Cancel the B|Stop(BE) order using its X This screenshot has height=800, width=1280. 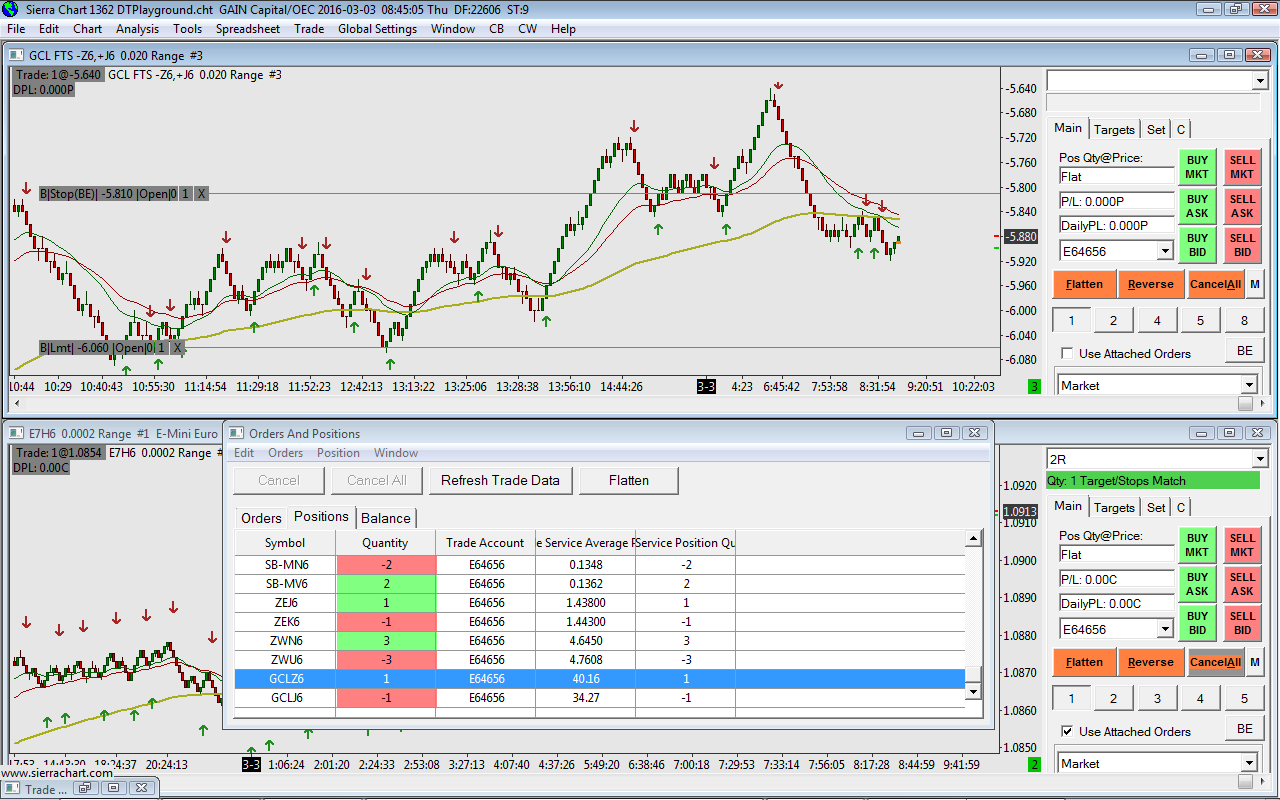point(201,193)
